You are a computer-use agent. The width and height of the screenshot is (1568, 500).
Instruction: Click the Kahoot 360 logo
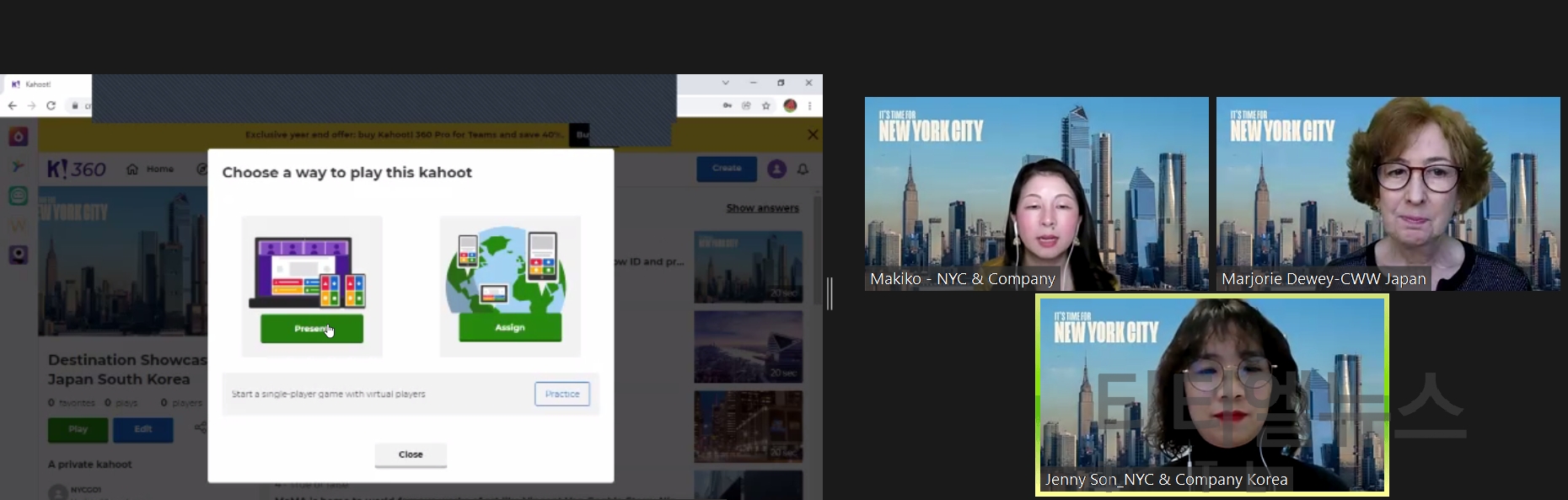click(77, 169)
